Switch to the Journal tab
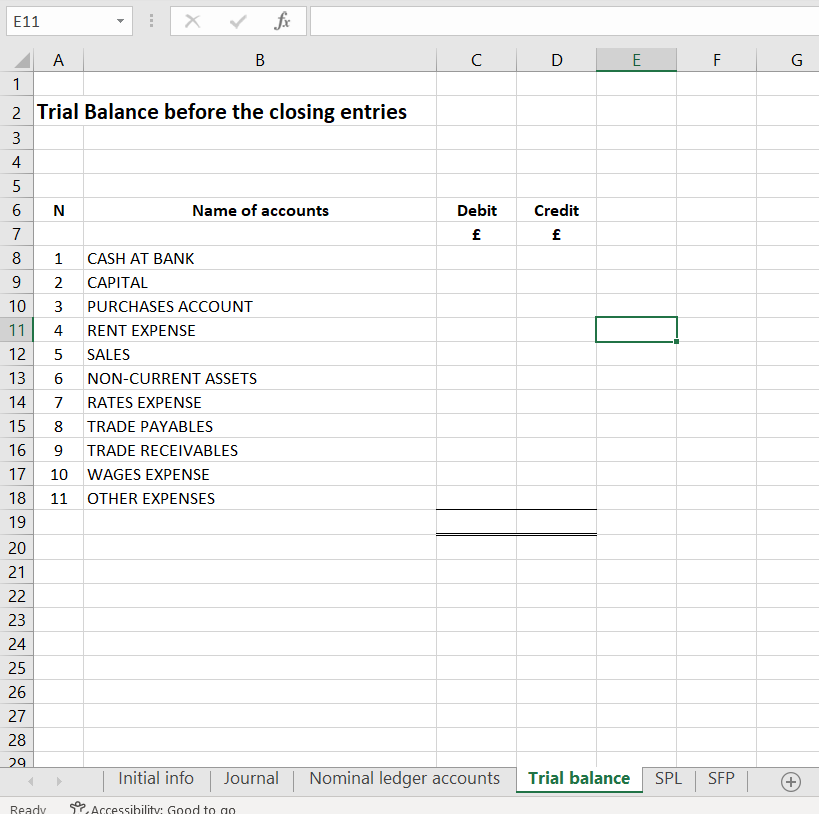 pos(251,778)
